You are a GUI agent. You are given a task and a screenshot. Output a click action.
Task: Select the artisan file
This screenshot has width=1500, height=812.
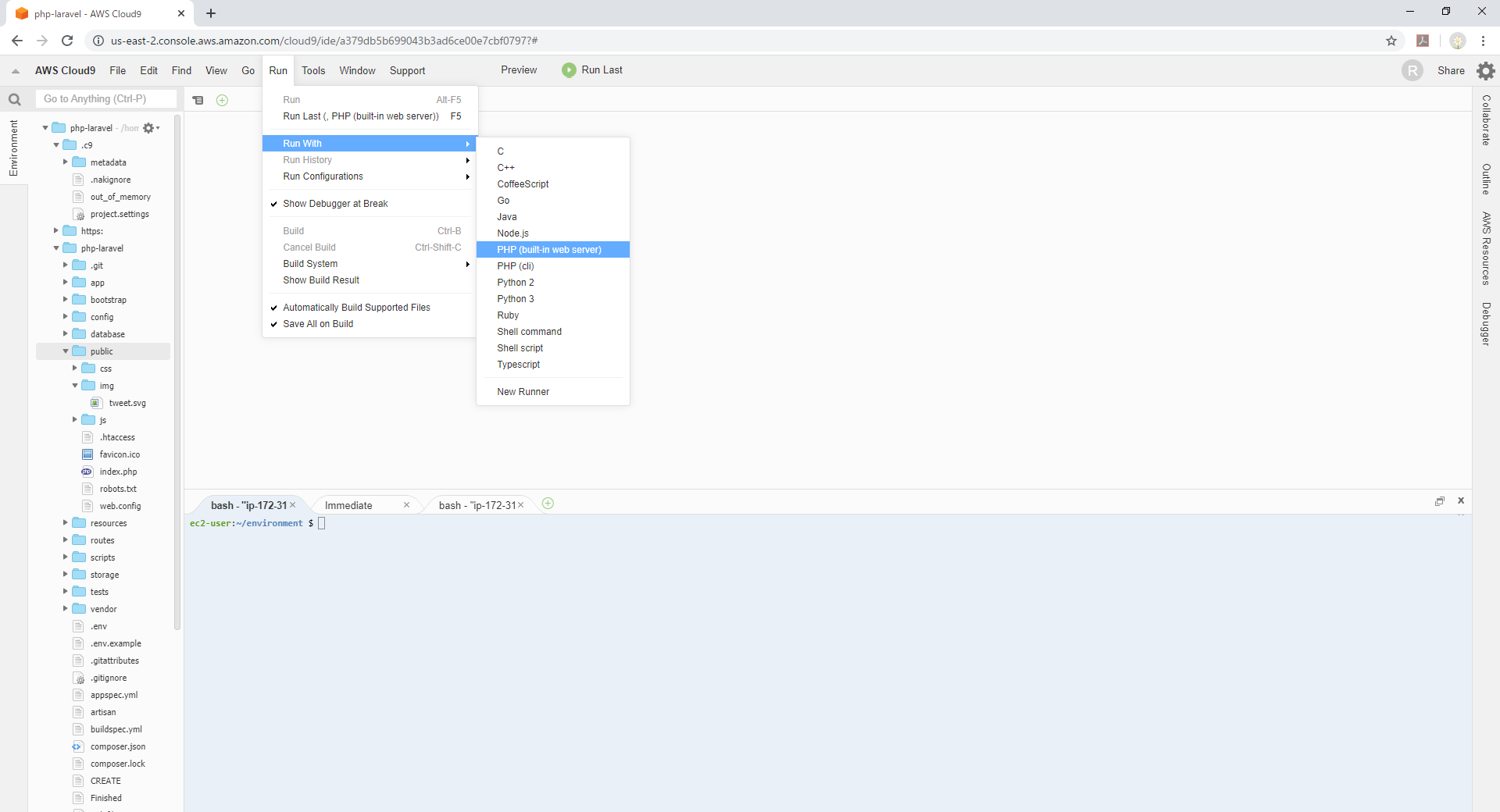102,712
